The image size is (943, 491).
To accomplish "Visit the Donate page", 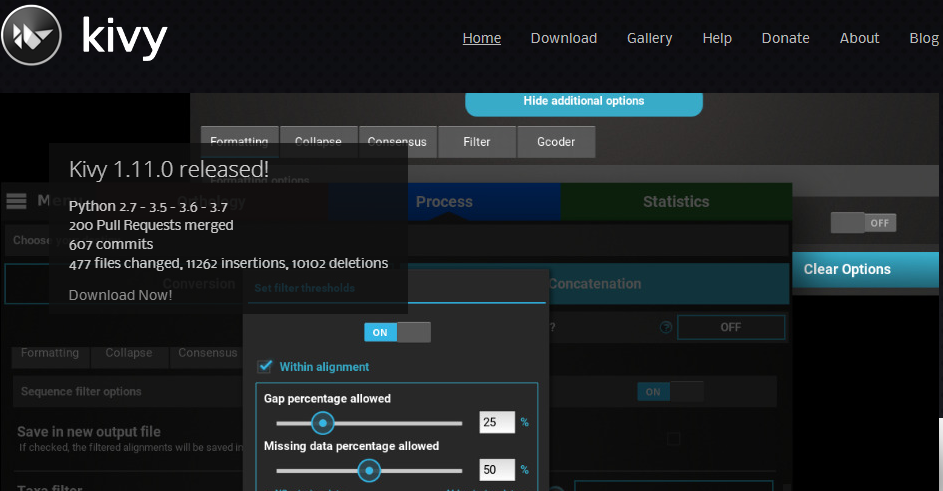I will coord(785,38).
